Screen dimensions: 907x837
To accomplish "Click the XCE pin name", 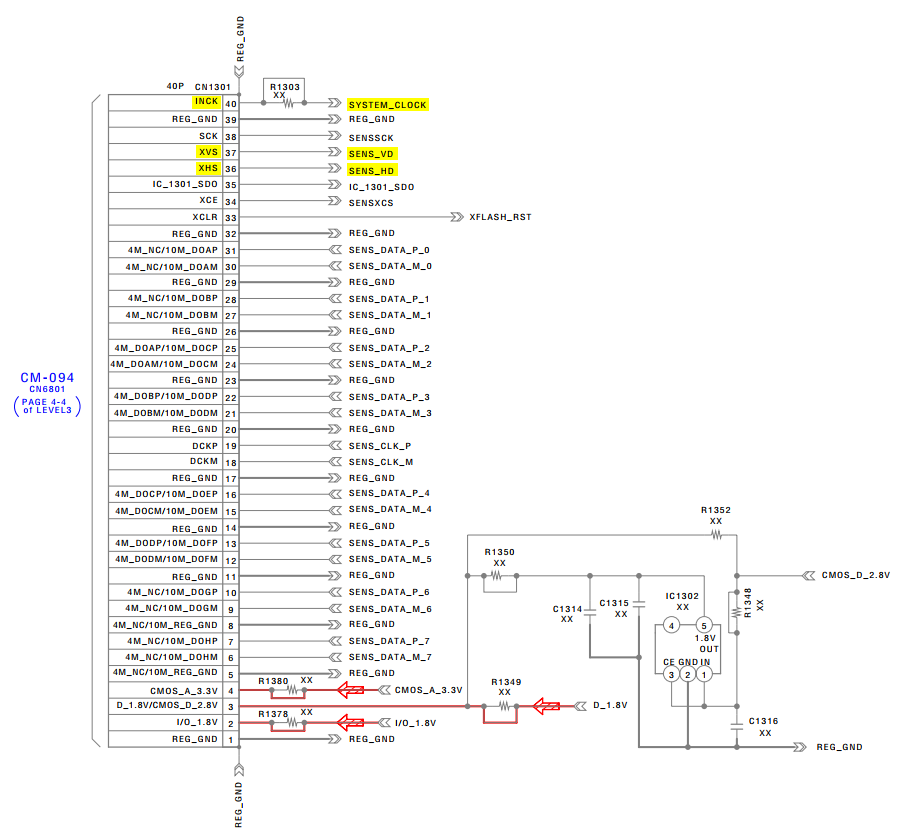I will pos(209,200).
